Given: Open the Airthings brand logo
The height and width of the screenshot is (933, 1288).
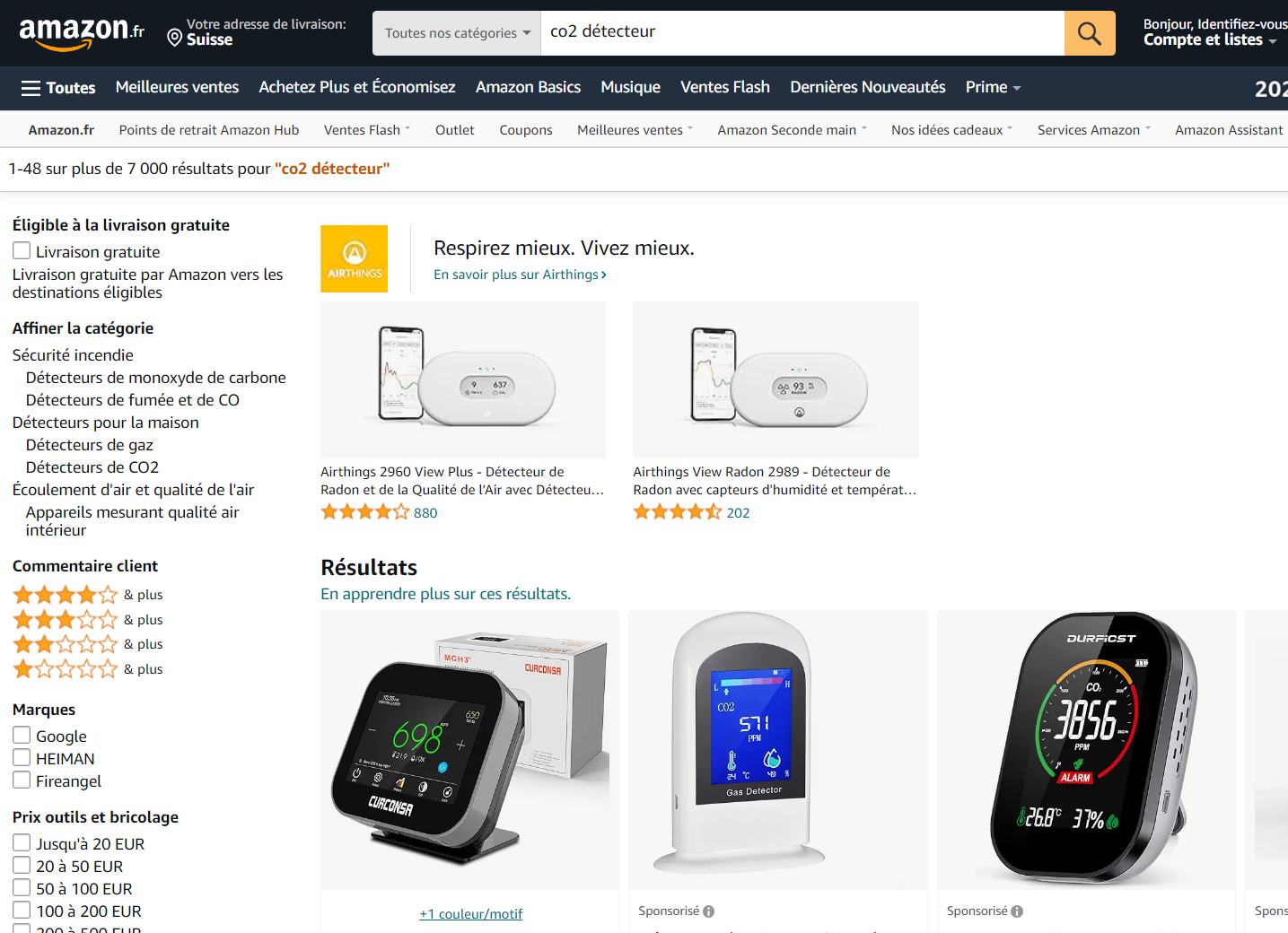Looking at the screenshot, I should coord(355,258).
